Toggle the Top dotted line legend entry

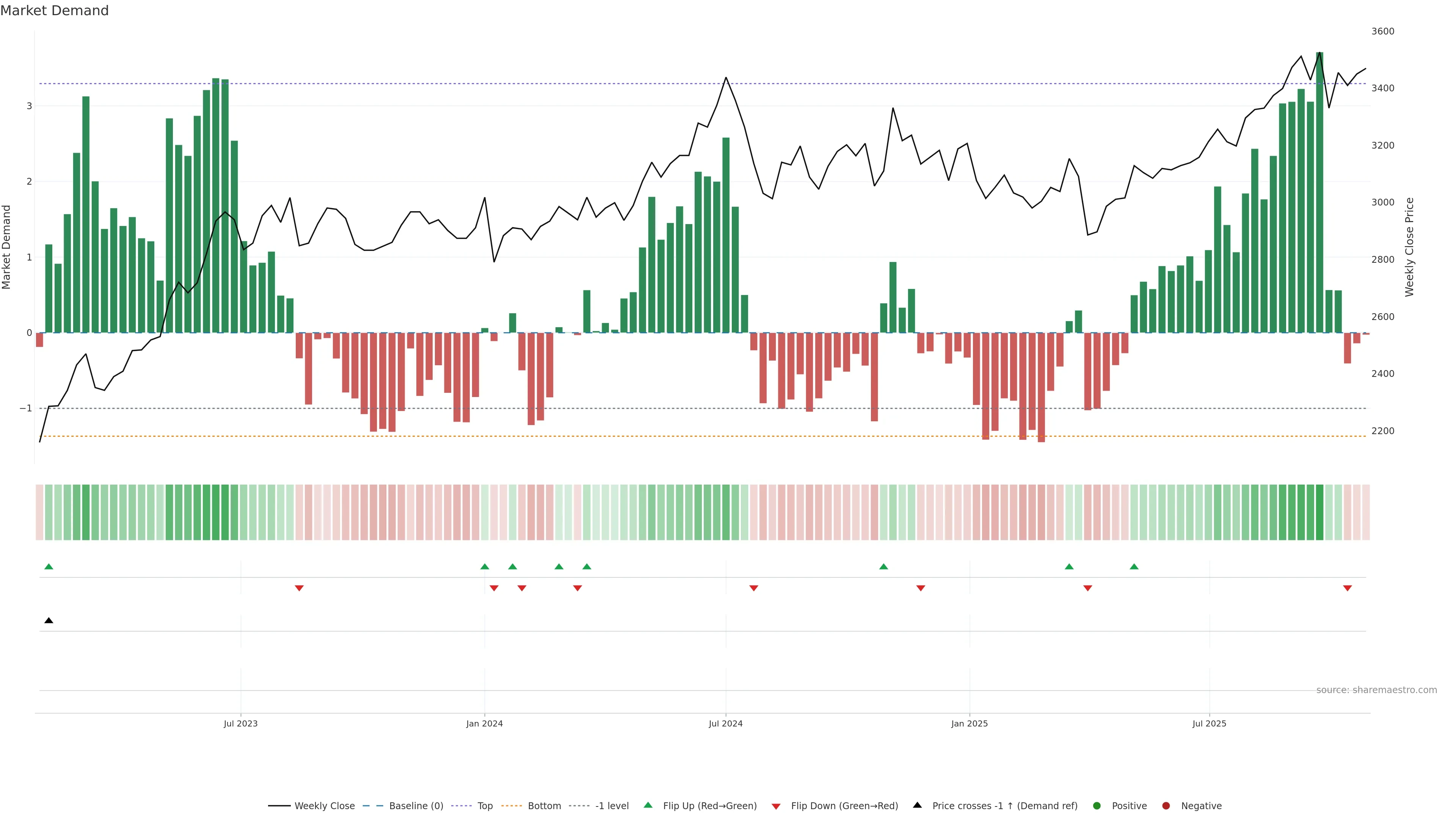pos(485,805)
